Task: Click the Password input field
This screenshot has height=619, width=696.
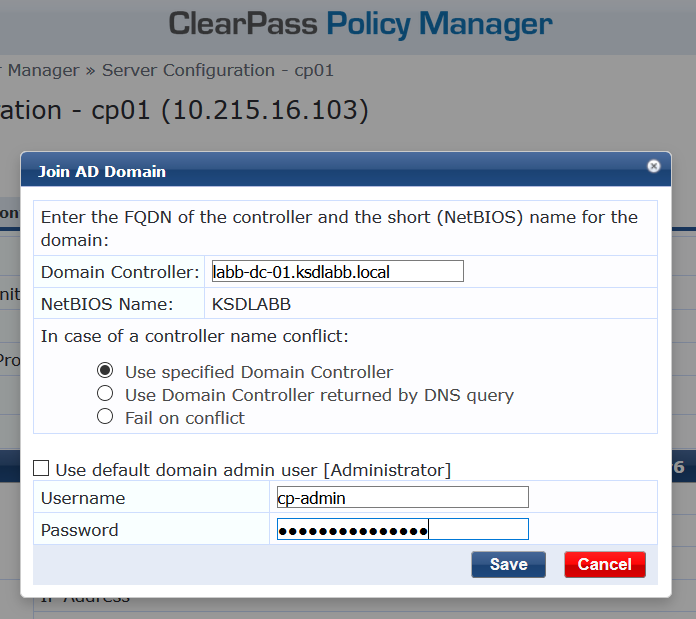Action: 403,529
